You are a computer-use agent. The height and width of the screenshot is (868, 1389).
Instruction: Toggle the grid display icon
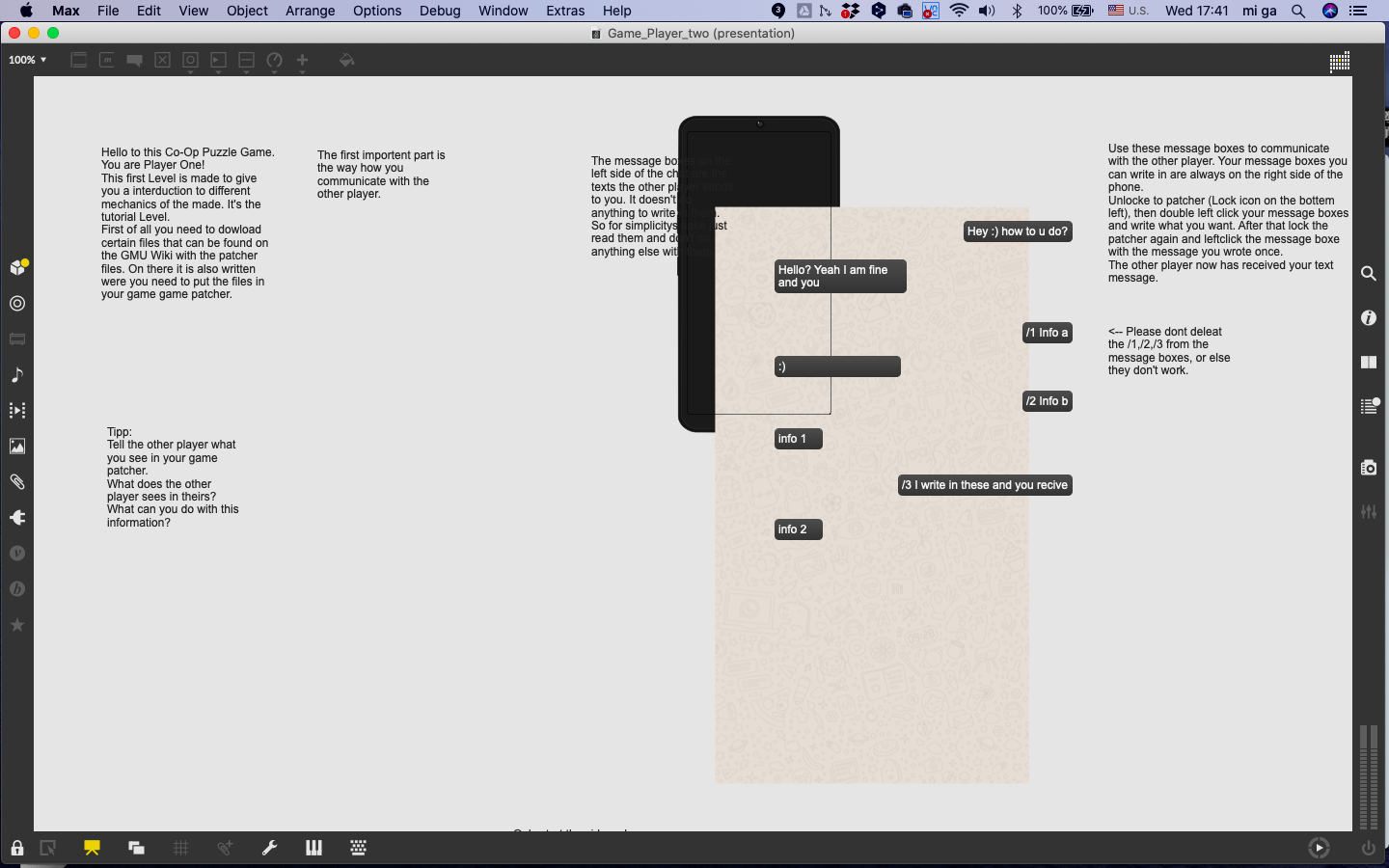180,848
